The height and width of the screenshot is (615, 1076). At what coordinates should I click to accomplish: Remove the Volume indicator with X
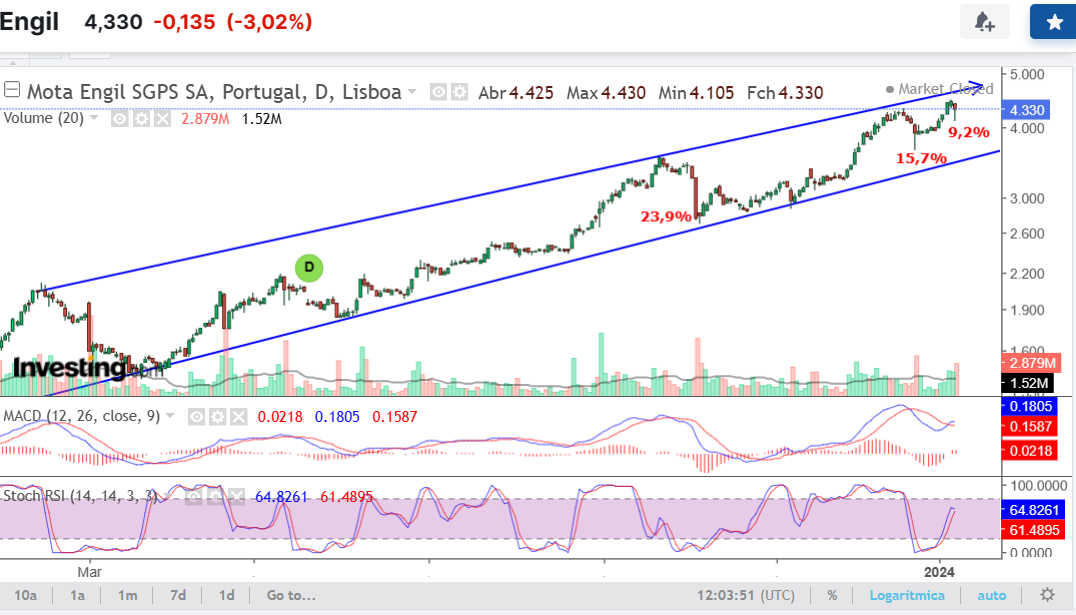162,119
